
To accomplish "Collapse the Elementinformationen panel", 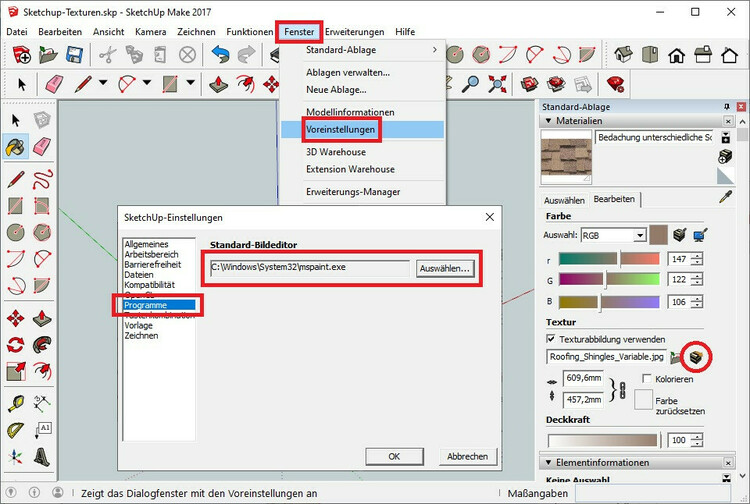I will pos(548,462).
